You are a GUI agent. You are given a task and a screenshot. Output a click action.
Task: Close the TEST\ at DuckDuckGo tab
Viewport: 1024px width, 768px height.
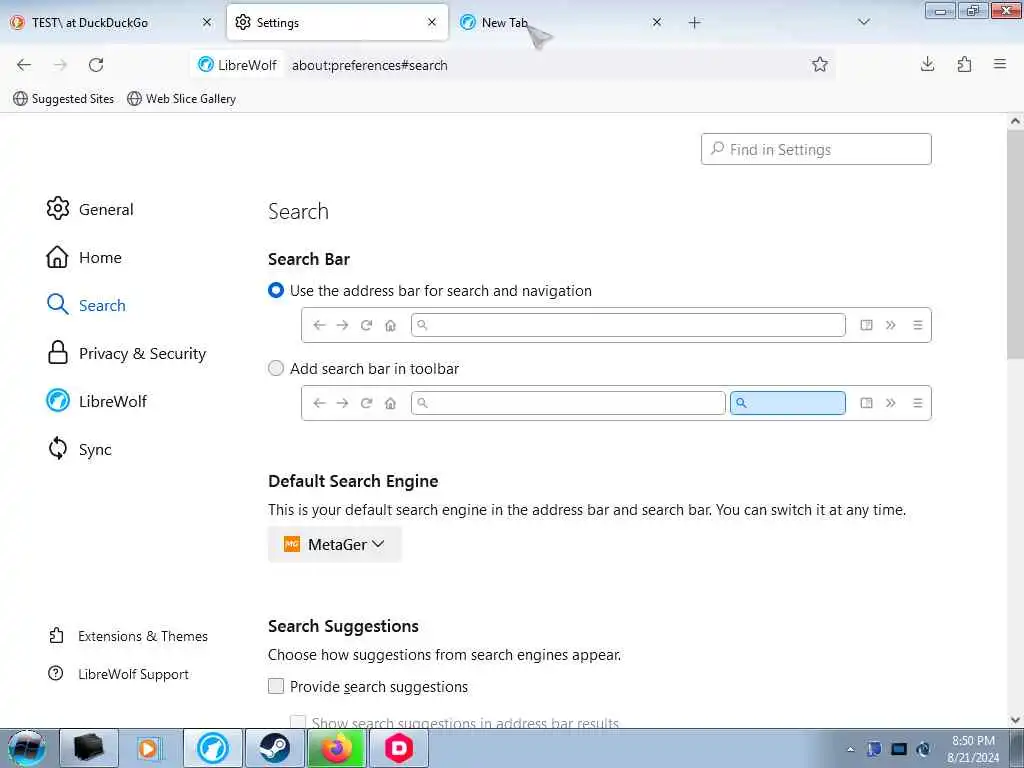coord(206,22)
